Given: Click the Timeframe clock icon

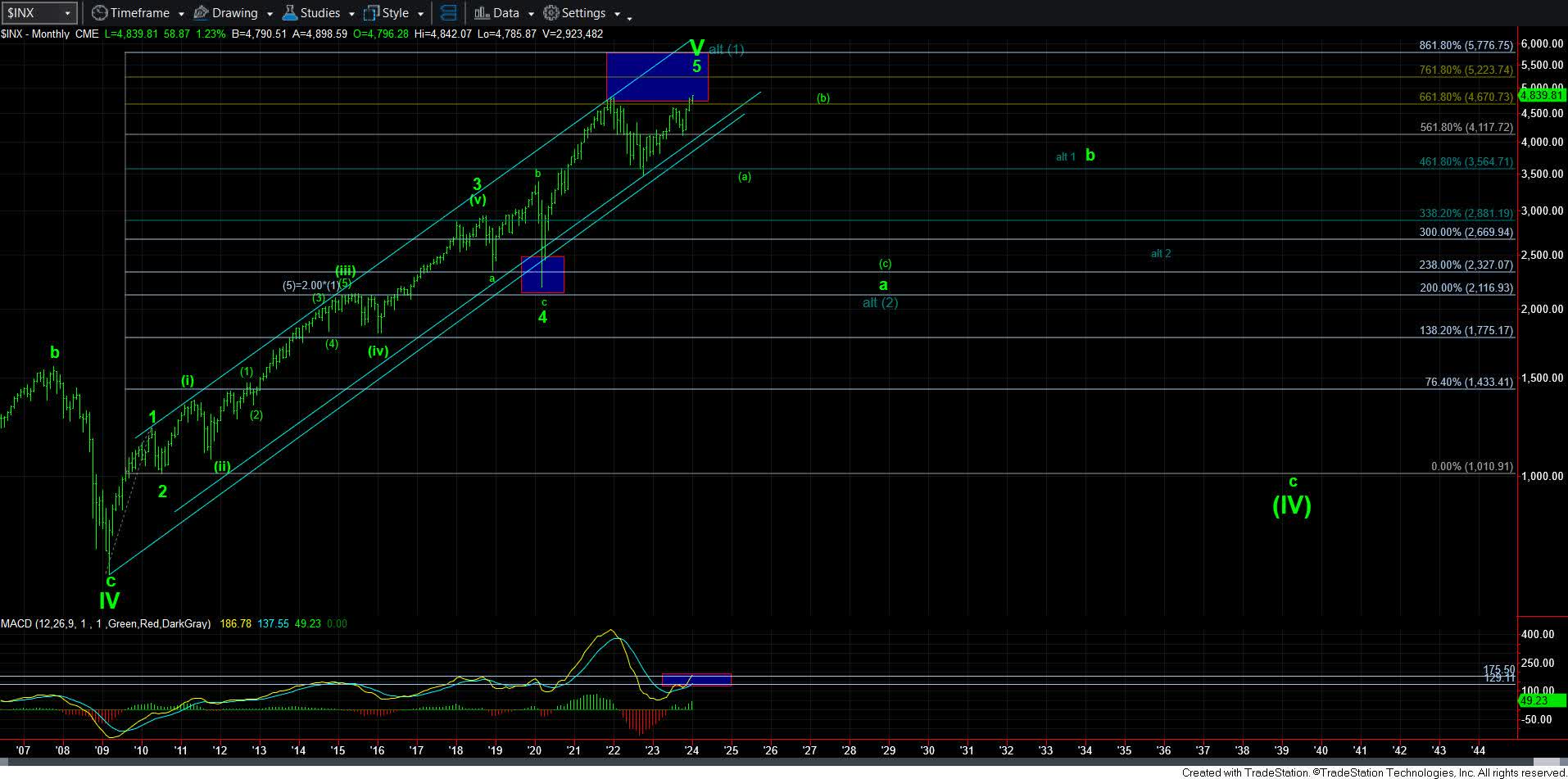Looking at the screenshot, I should pyautogui.click(x=99, y=13).
